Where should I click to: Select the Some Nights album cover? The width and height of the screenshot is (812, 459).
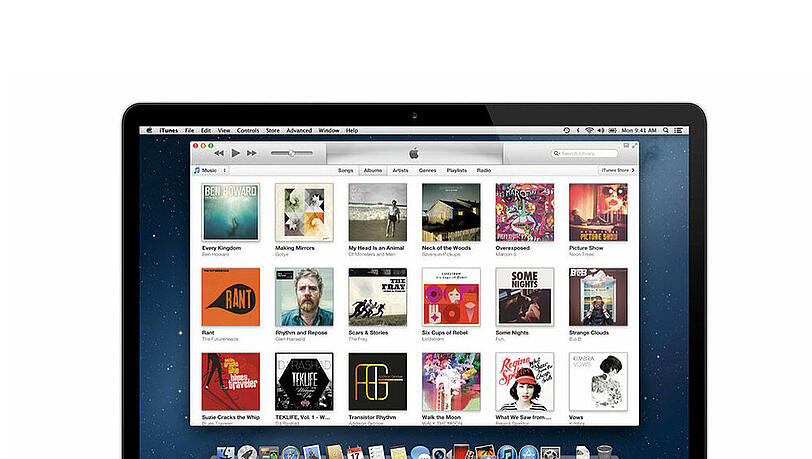525,297
